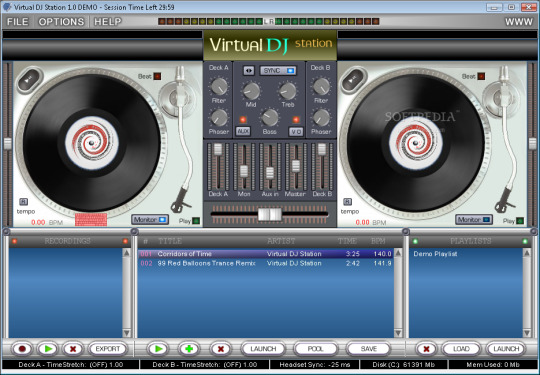Viewport: 540px width, 375px height.
Task: Toggle the AUX button in the mixer
Action: (x=243, y=131)
